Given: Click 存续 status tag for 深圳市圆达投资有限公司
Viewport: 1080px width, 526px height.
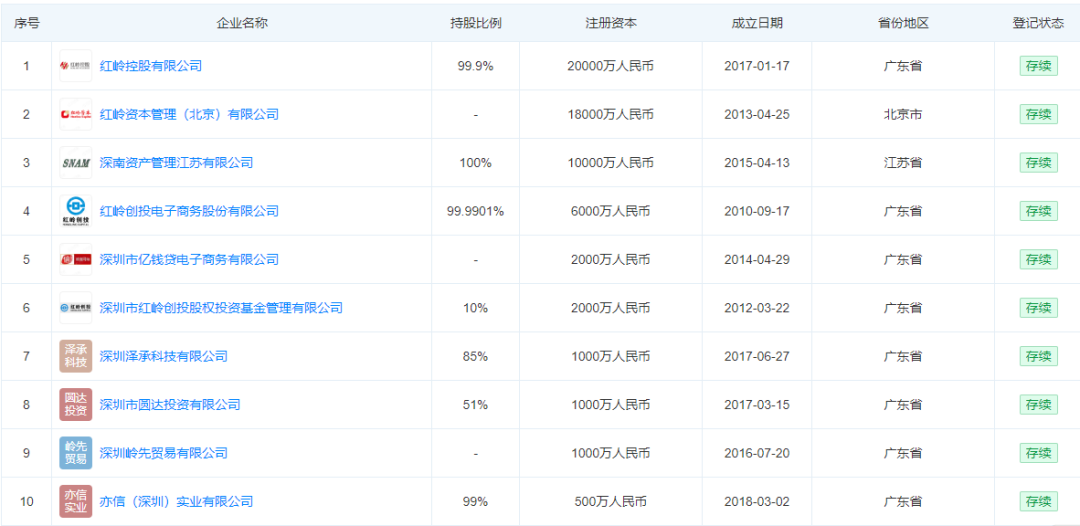Looking at the screenshot, I should click(1038, 405).
